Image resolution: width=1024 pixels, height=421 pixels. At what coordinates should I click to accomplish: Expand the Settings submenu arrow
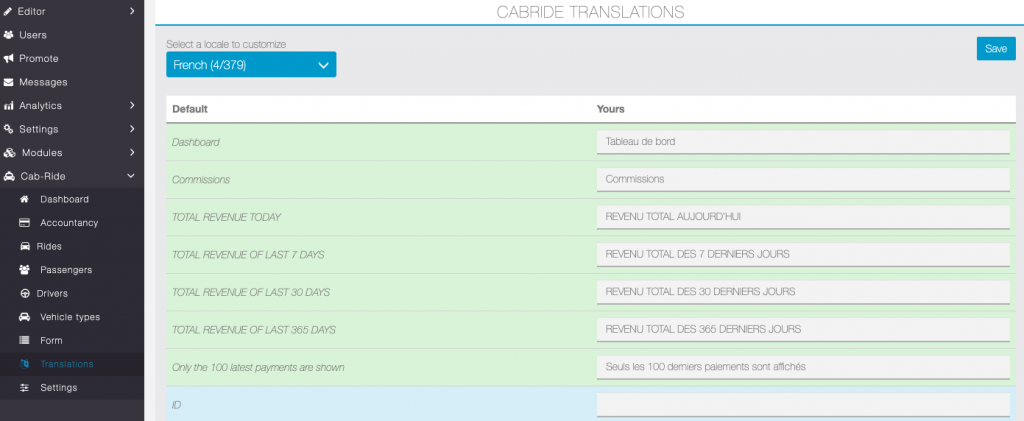[132, 129]
